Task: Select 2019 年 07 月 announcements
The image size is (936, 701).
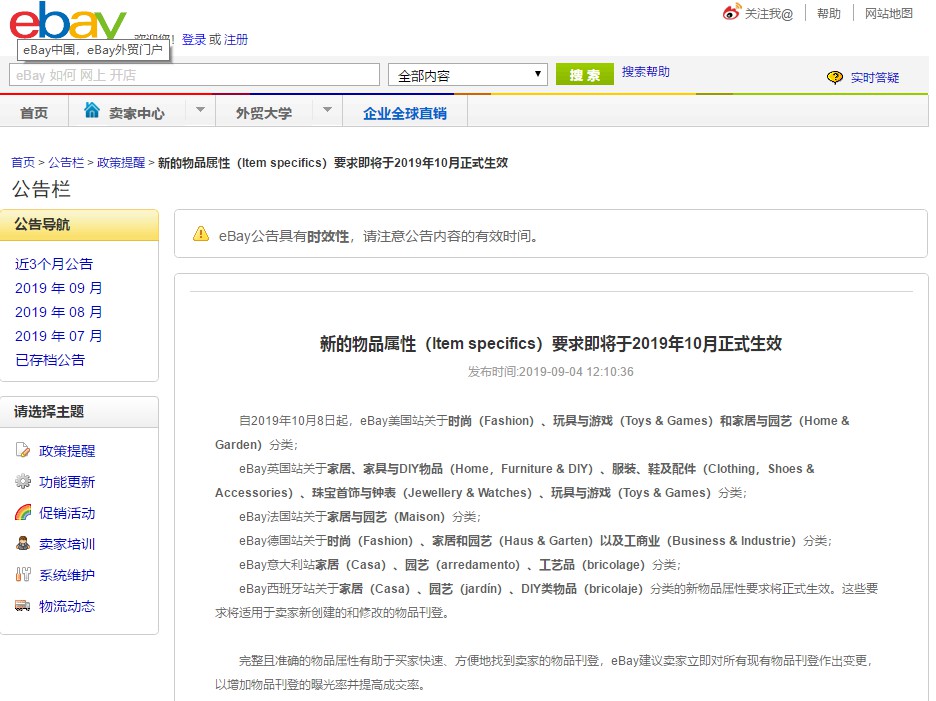Action: pyautogui.click(x=58, y=336)
